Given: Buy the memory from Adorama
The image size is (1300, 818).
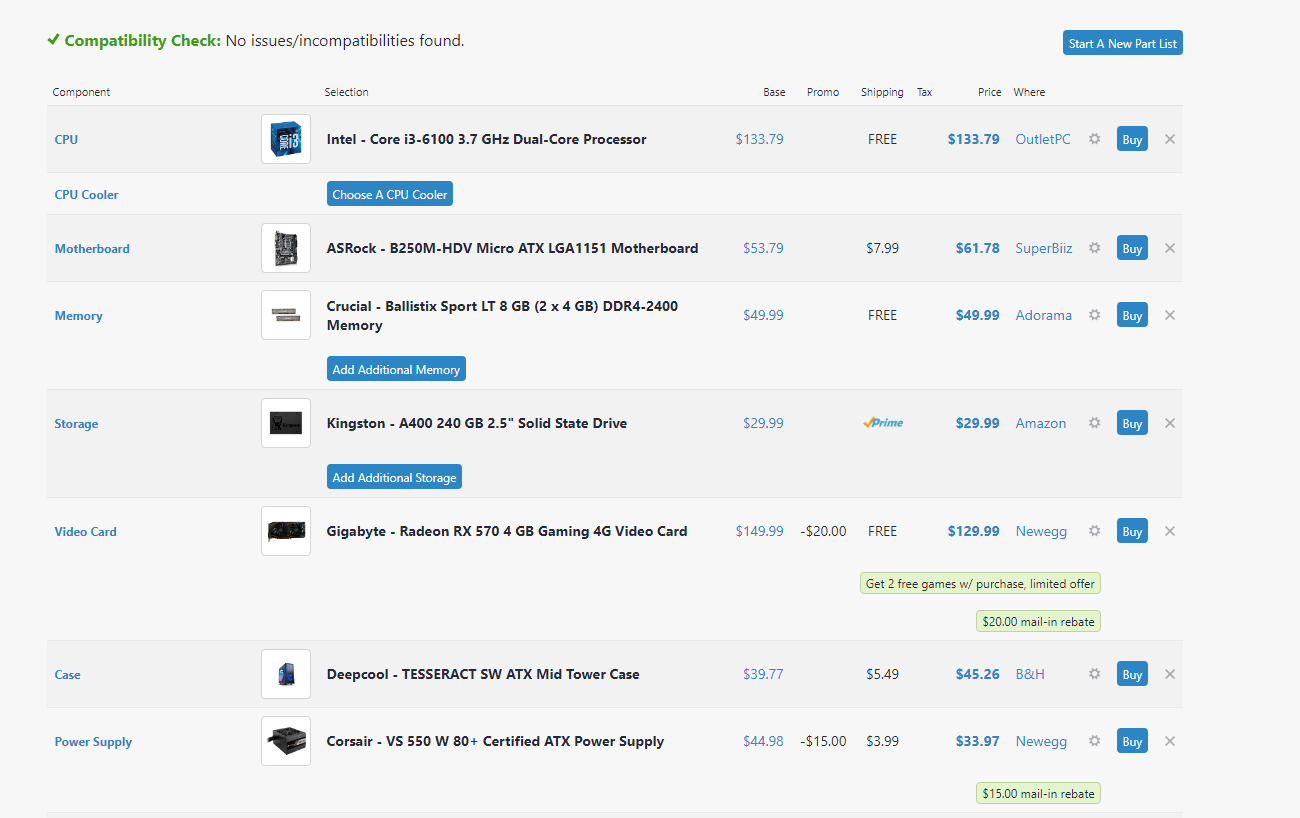Looking at the screenshot, I should point(1132,315).
